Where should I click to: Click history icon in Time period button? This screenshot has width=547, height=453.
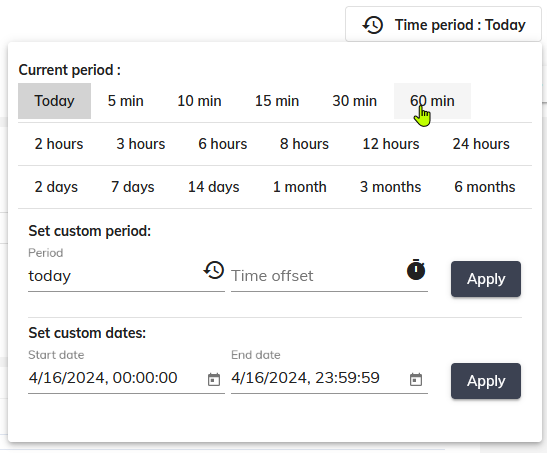(x=373, y=25)
